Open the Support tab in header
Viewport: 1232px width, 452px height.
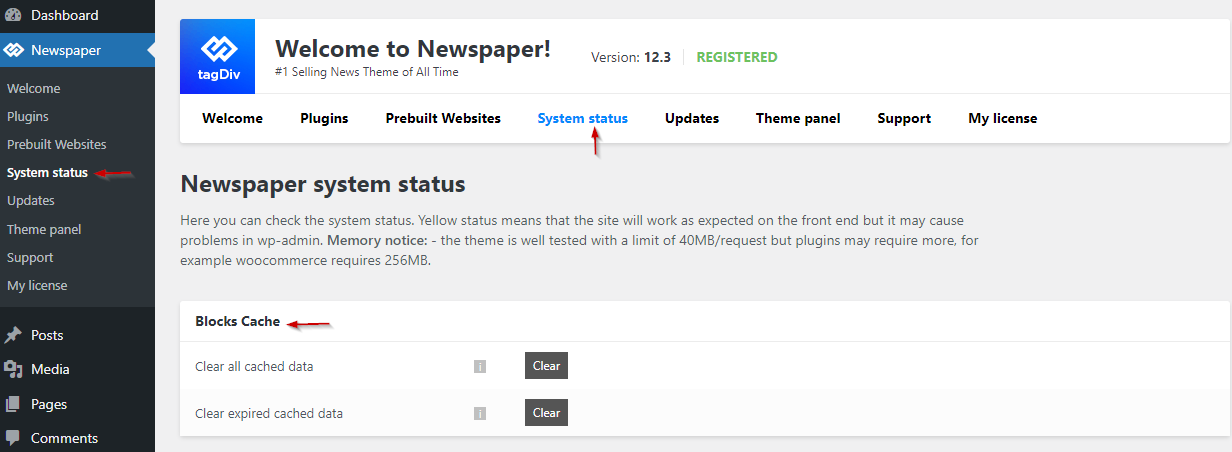click(904, 118)
